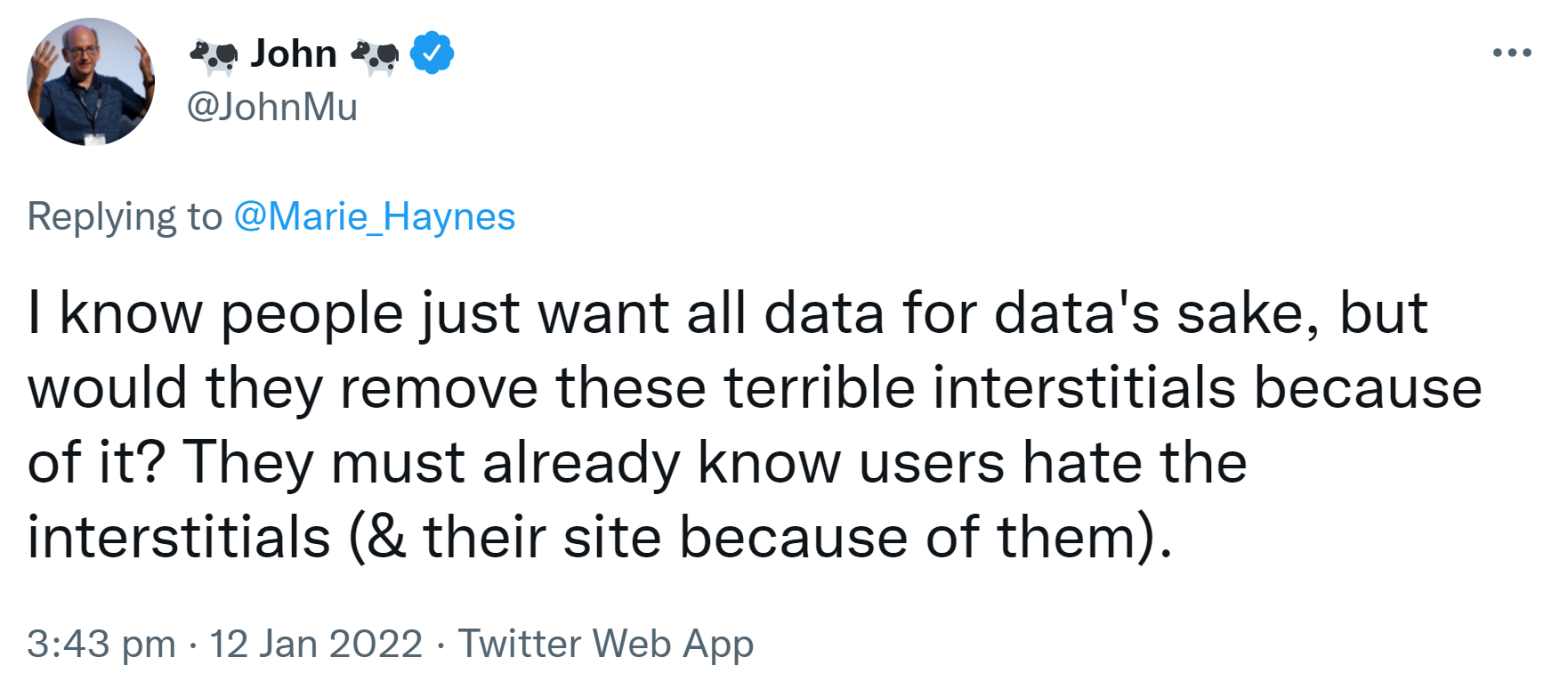
Task: Open the John display name link
Action: (x=294, y=53)
